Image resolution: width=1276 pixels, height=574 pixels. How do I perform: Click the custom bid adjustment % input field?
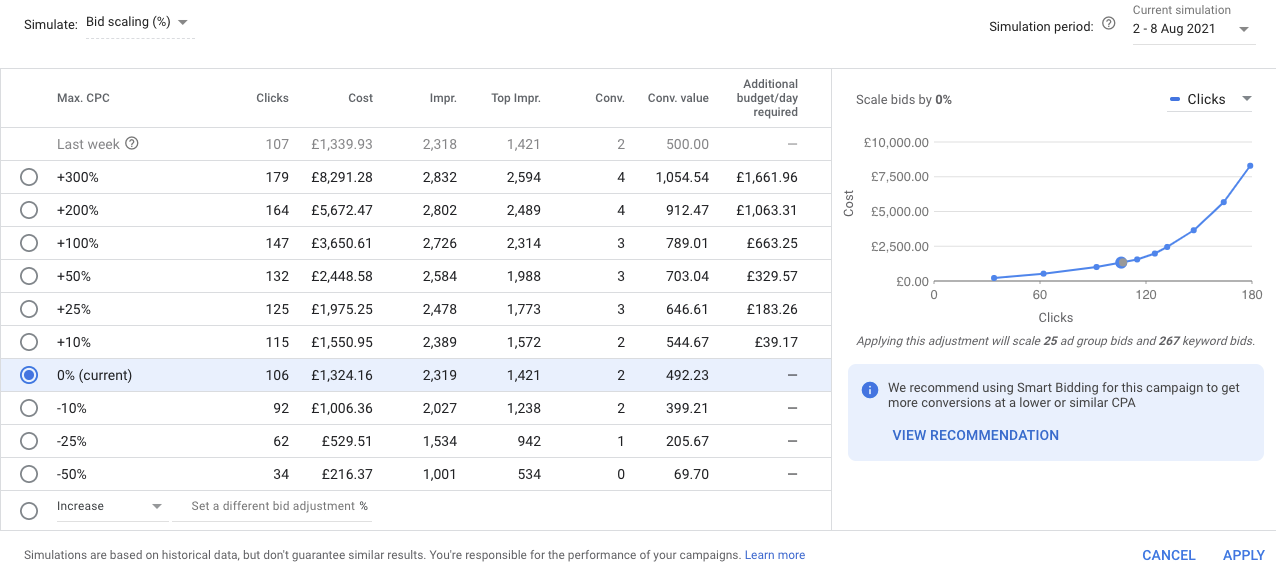(x=272, y=507)
